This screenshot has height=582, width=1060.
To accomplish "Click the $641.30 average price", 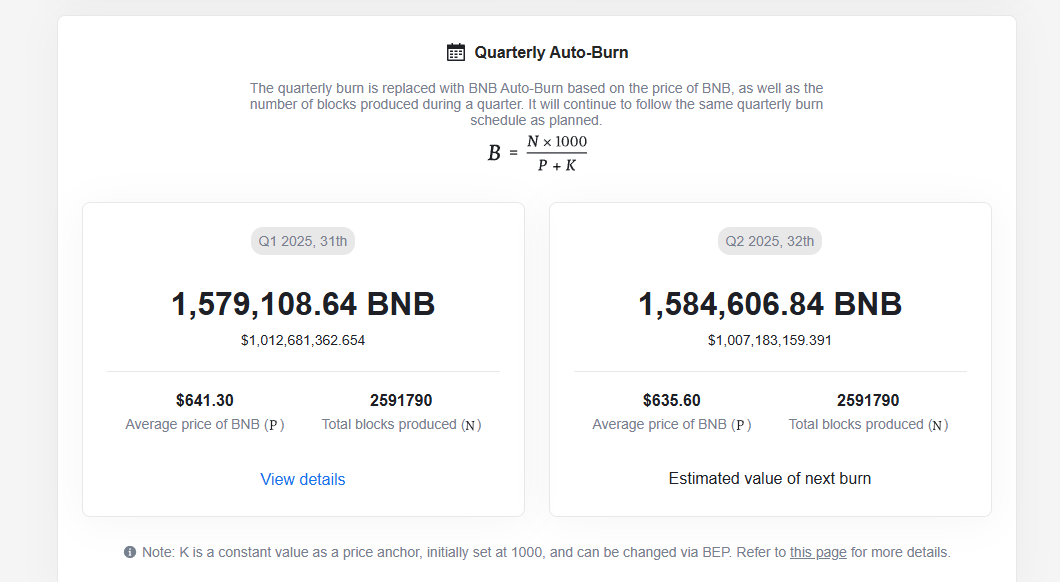I will [205, 400].
